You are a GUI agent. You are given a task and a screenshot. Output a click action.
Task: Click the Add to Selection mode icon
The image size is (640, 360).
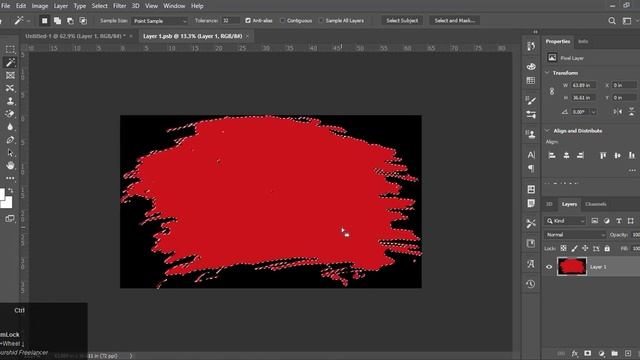pos(58,20)
